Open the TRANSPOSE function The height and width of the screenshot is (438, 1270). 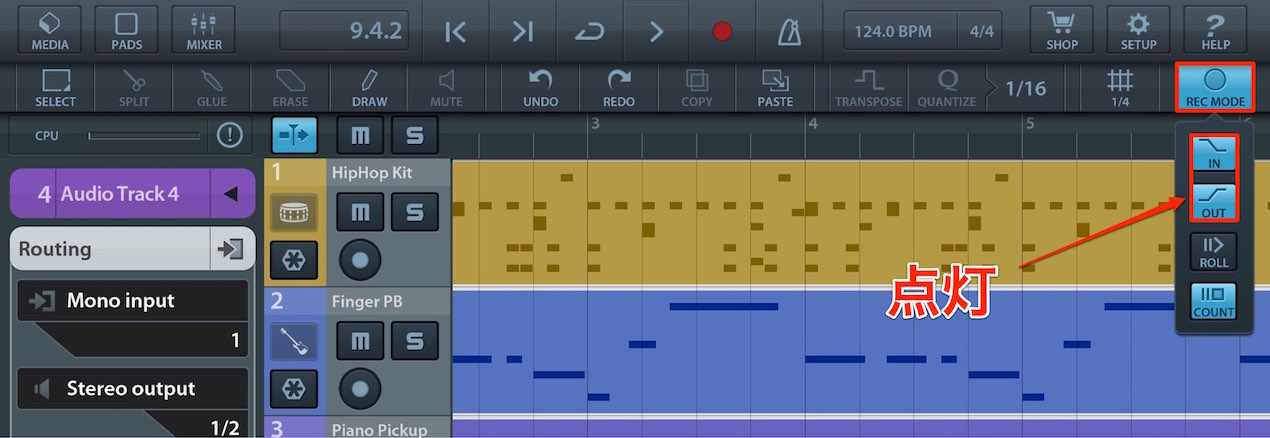click(869, 88)
